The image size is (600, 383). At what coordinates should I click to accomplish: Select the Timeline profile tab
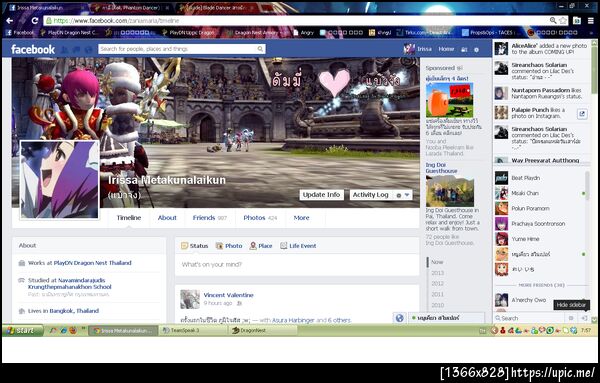tap(129, 218)
